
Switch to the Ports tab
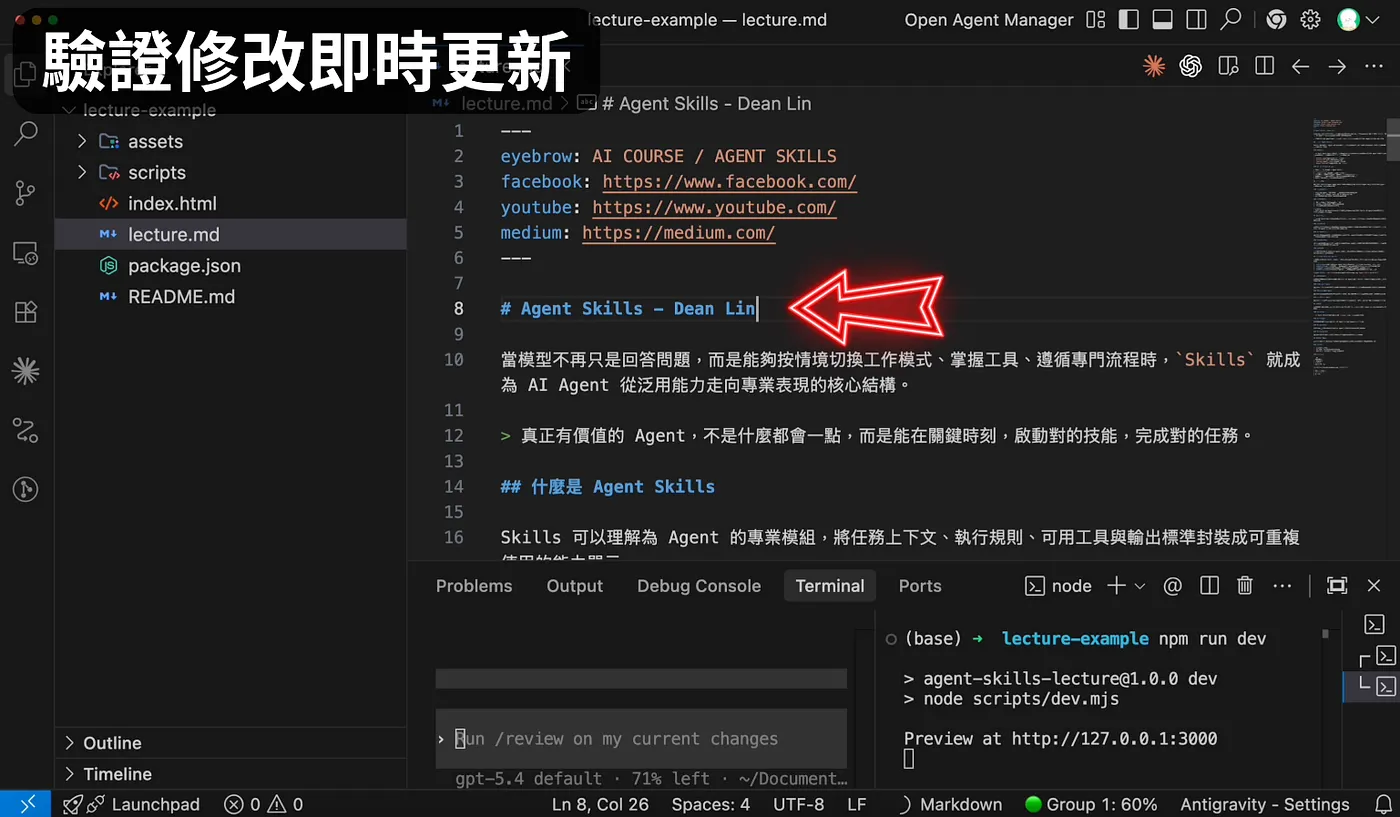point(920,586)
